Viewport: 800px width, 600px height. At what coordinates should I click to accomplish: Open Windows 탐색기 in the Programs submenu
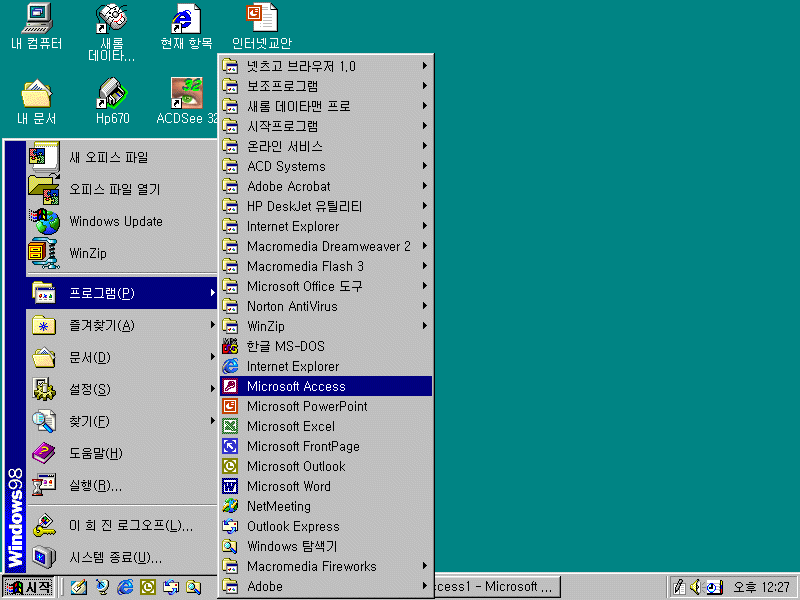tap(326, 546)
